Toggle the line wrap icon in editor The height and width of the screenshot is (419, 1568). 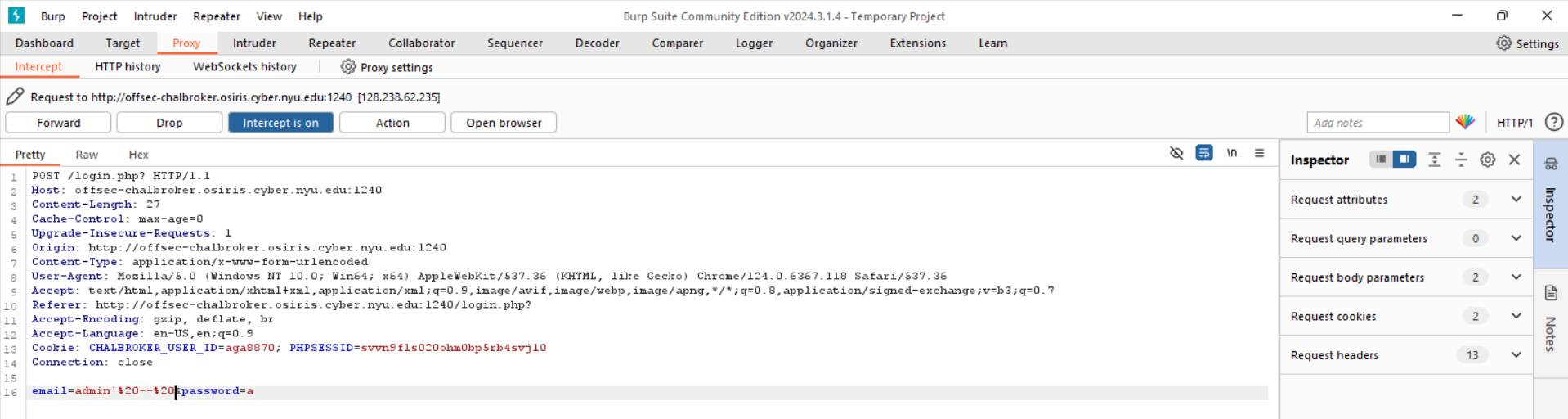coord(1203,153)
